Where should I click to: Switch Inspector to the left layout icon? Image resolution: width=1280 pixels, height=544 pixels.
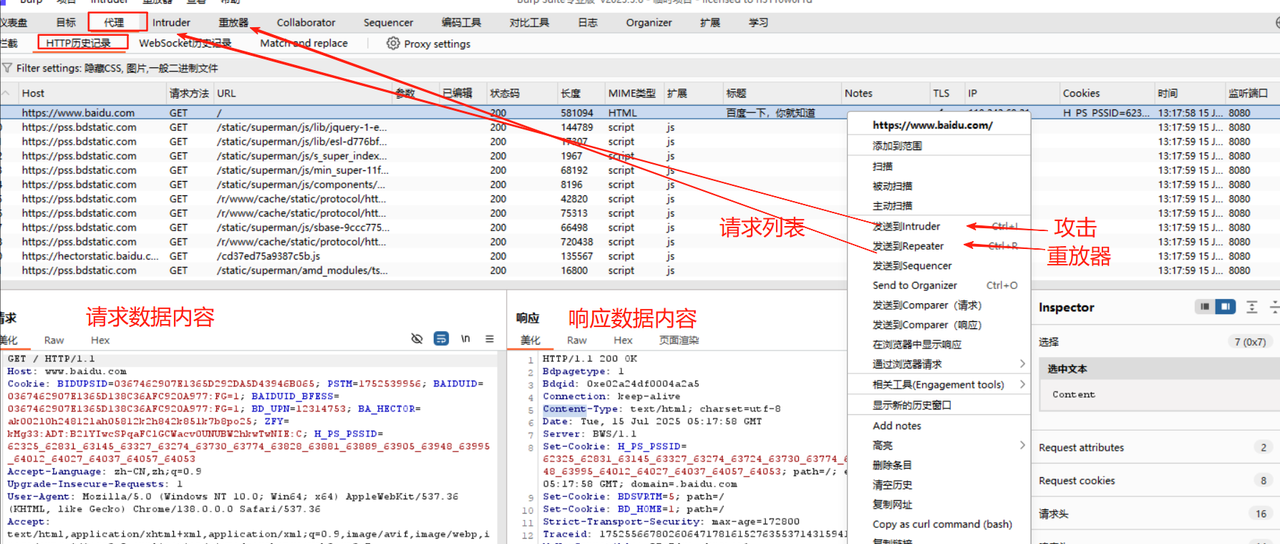(1206, 307)
